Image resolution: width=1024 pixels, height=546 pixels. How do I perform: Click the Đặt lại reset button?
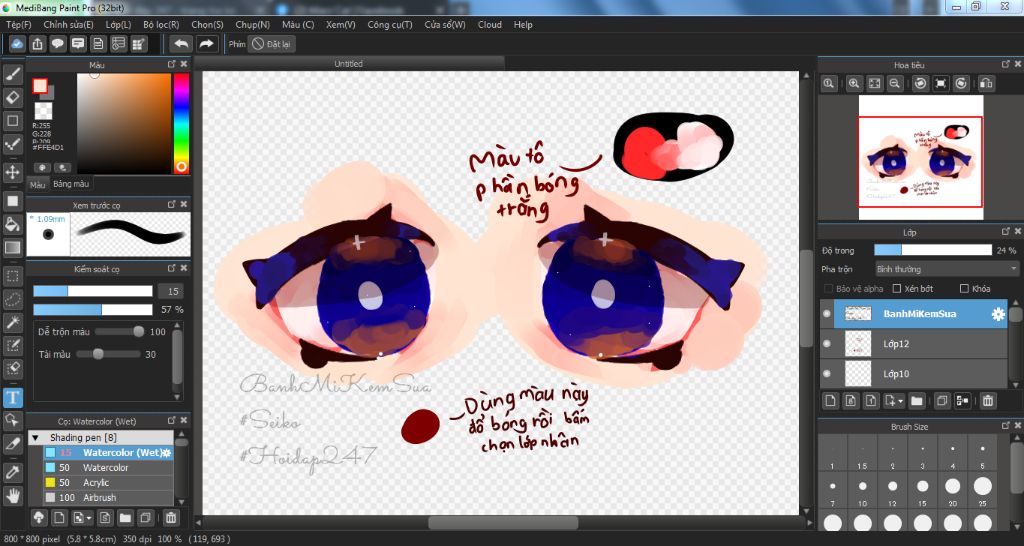click(x=271, y=44)
